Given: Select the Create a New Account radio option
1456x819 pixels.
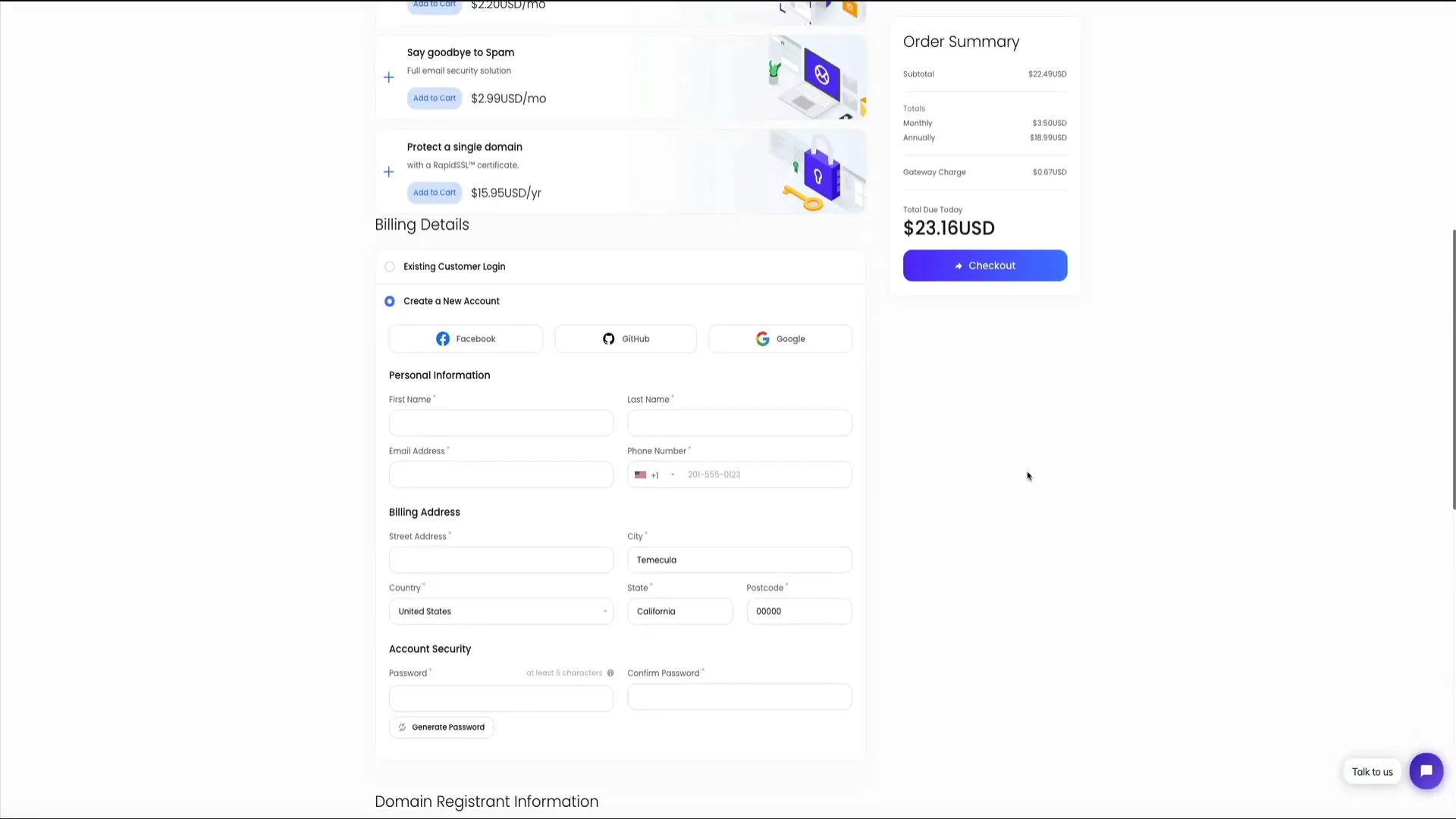Looking at the screenshot, I should (390, 302).
